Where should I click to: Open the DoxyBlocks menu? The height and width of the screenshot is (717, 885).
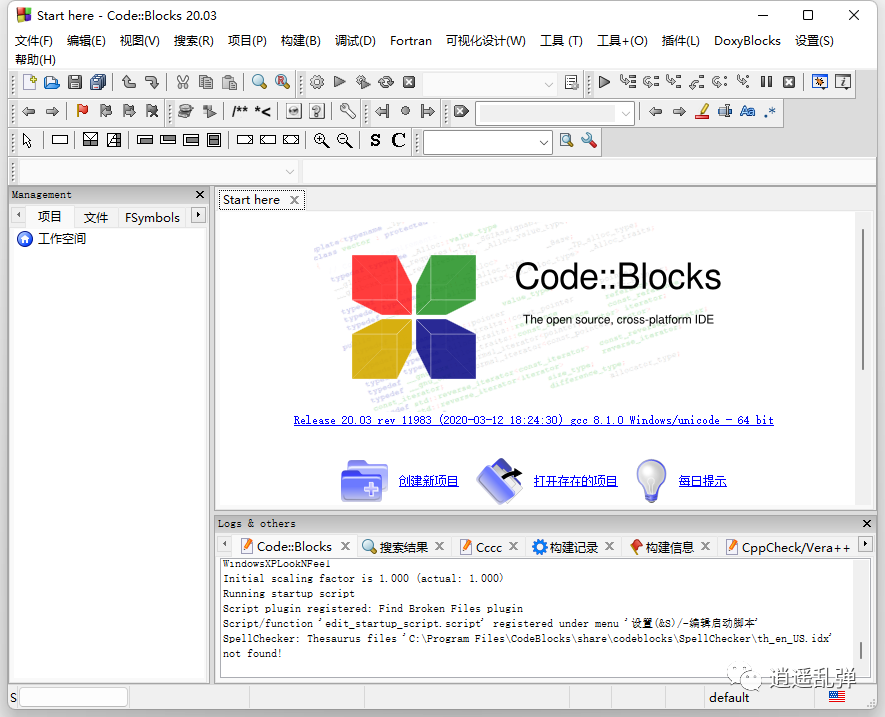pyautogui.click(x=748, y=41)
